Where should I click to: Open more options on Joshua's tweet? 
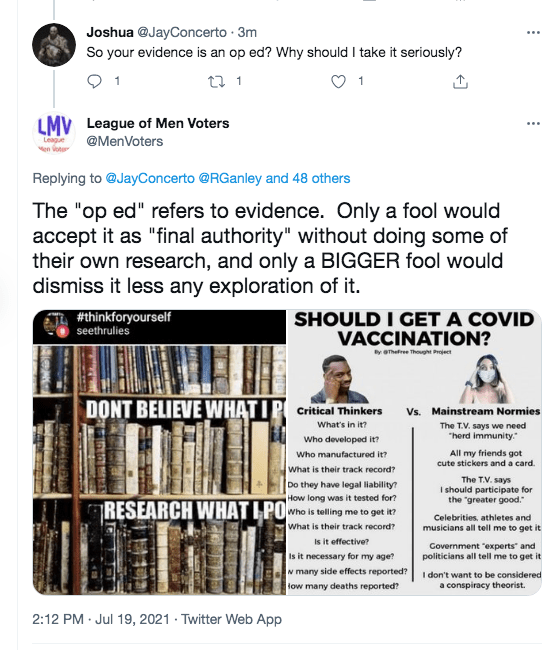[x=533, y=32]
